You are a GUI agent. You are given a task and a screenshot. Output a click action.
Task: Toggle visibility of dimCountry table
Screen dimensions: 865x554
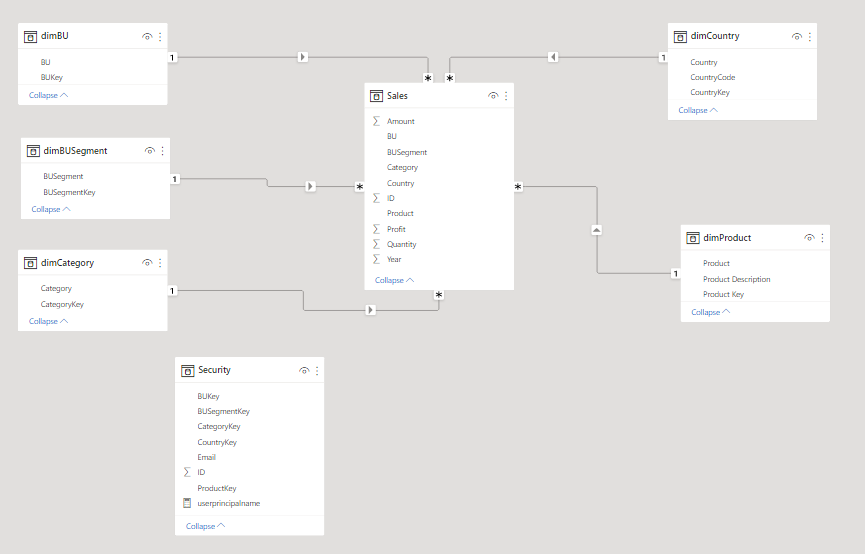[797, 36]
